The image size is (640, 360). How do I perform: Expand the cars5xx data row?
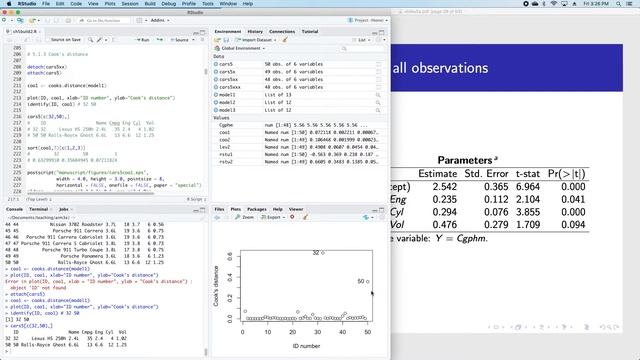[x=216, y=80]
